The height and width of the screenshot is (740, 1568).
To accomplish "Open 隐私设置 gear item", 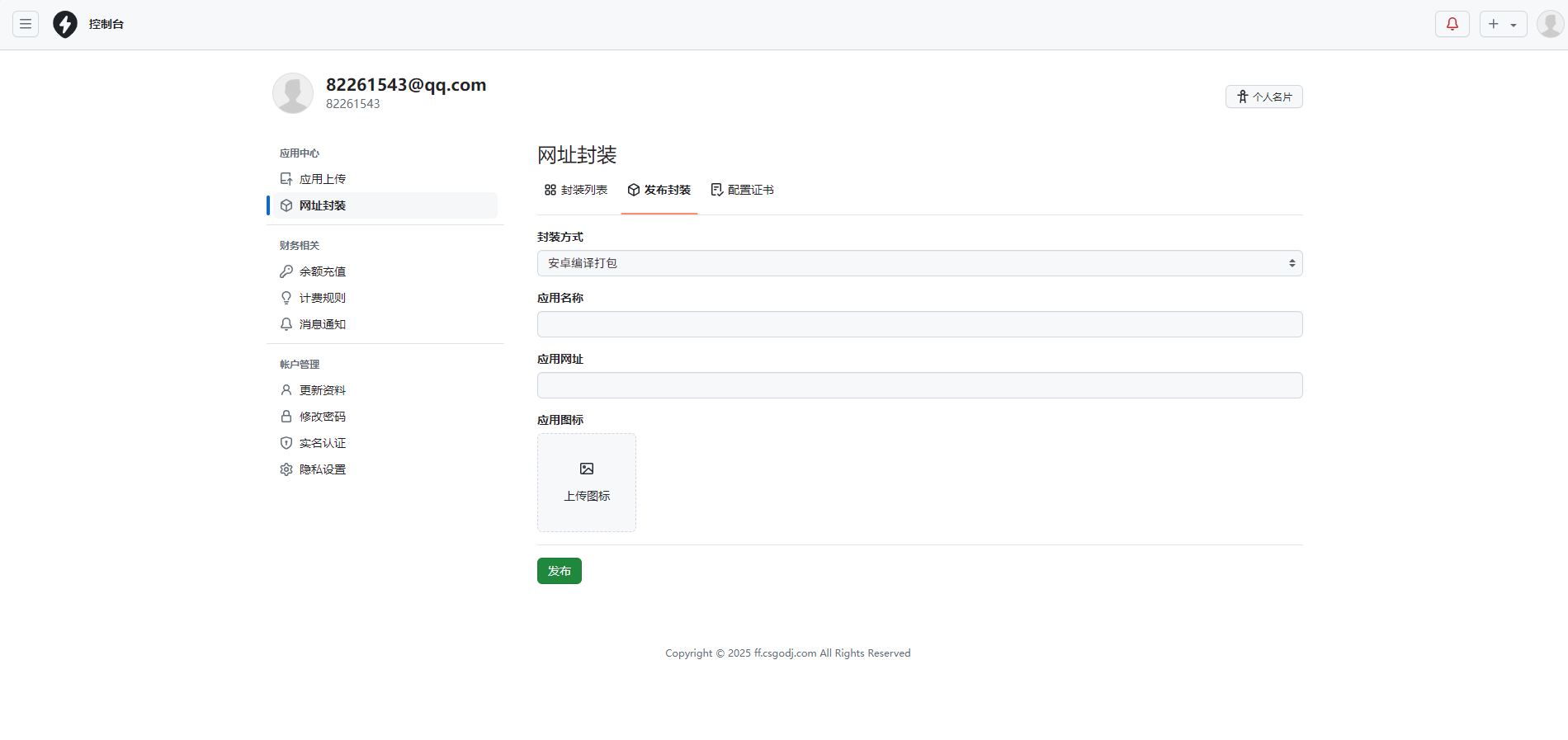I will (x=322, y=469).
